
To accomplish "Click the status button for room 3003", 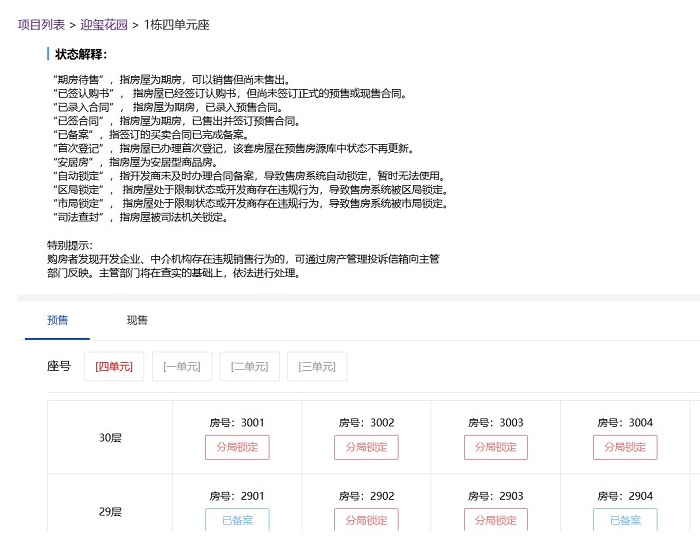I will pyautogui.click(x=496, y=447).
